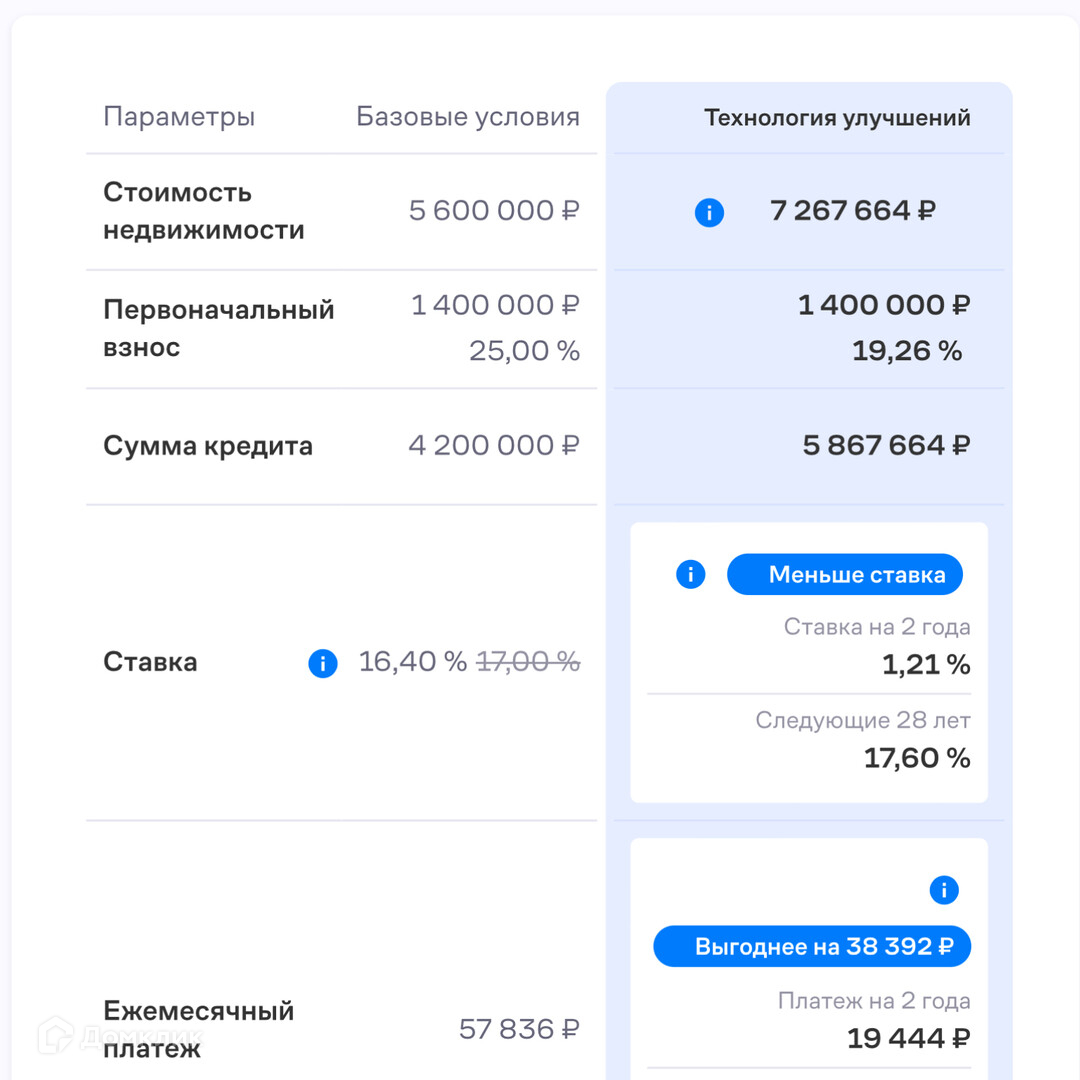Open info tooltip next to 16,40 % base rate
This screenshot has width=1080, height=1080.
(323, 663)
